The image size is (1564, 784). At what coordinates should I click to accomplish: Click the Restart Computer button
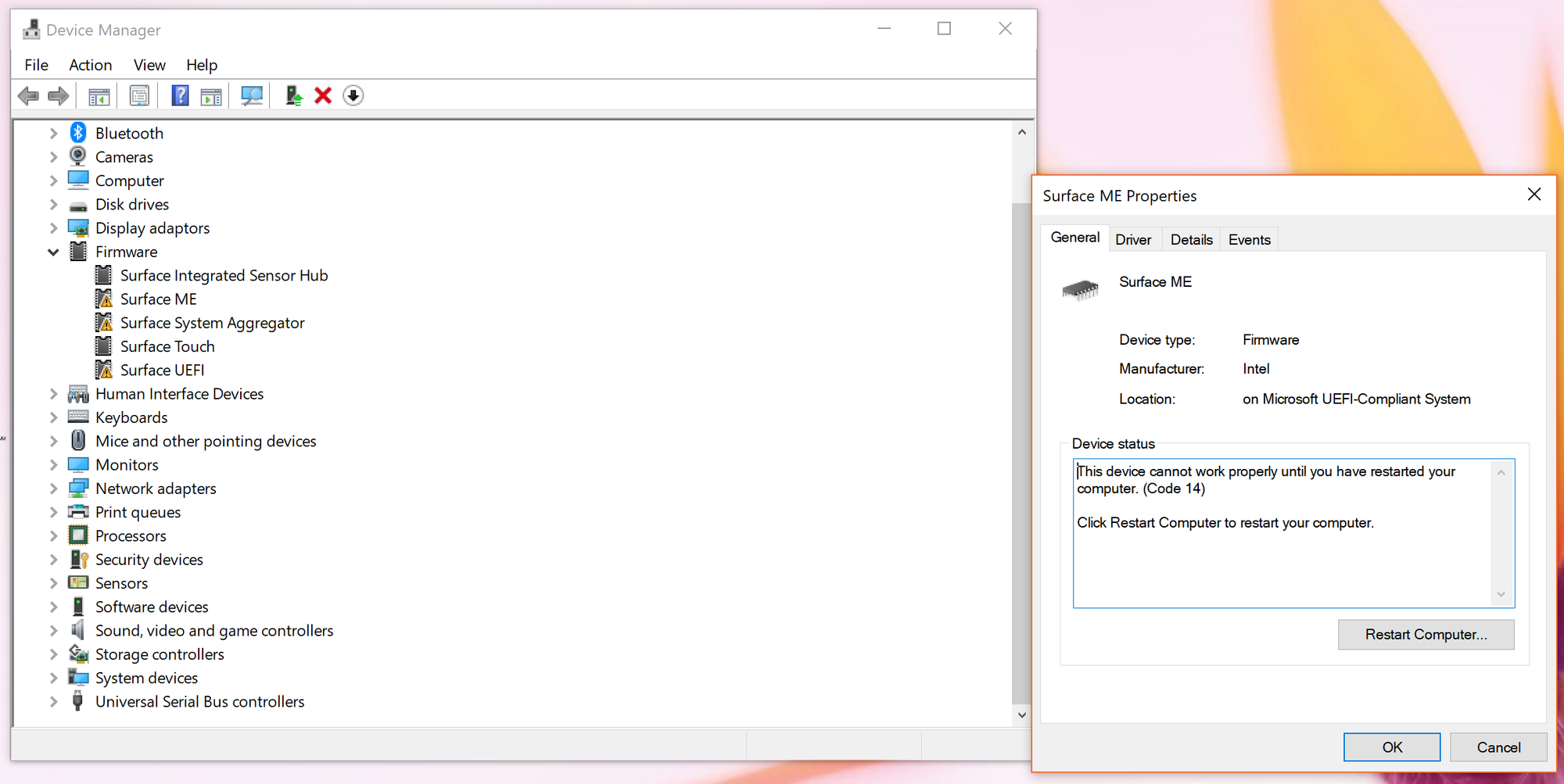click(1426, 634)
